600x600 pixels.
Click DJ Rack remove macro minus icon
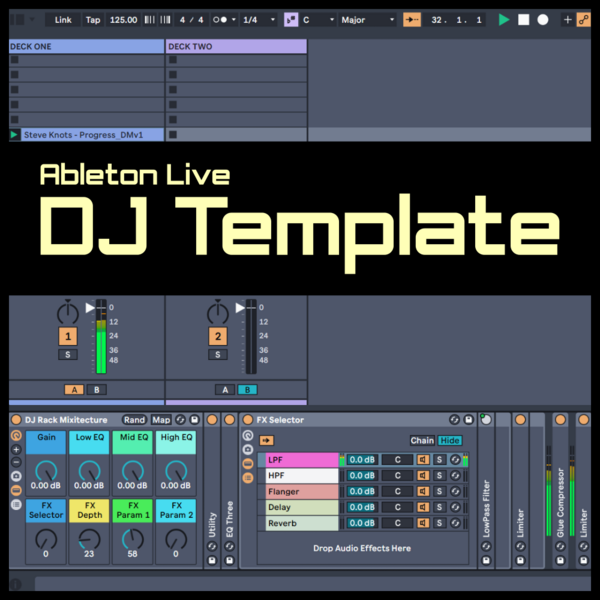coord(16,463)
